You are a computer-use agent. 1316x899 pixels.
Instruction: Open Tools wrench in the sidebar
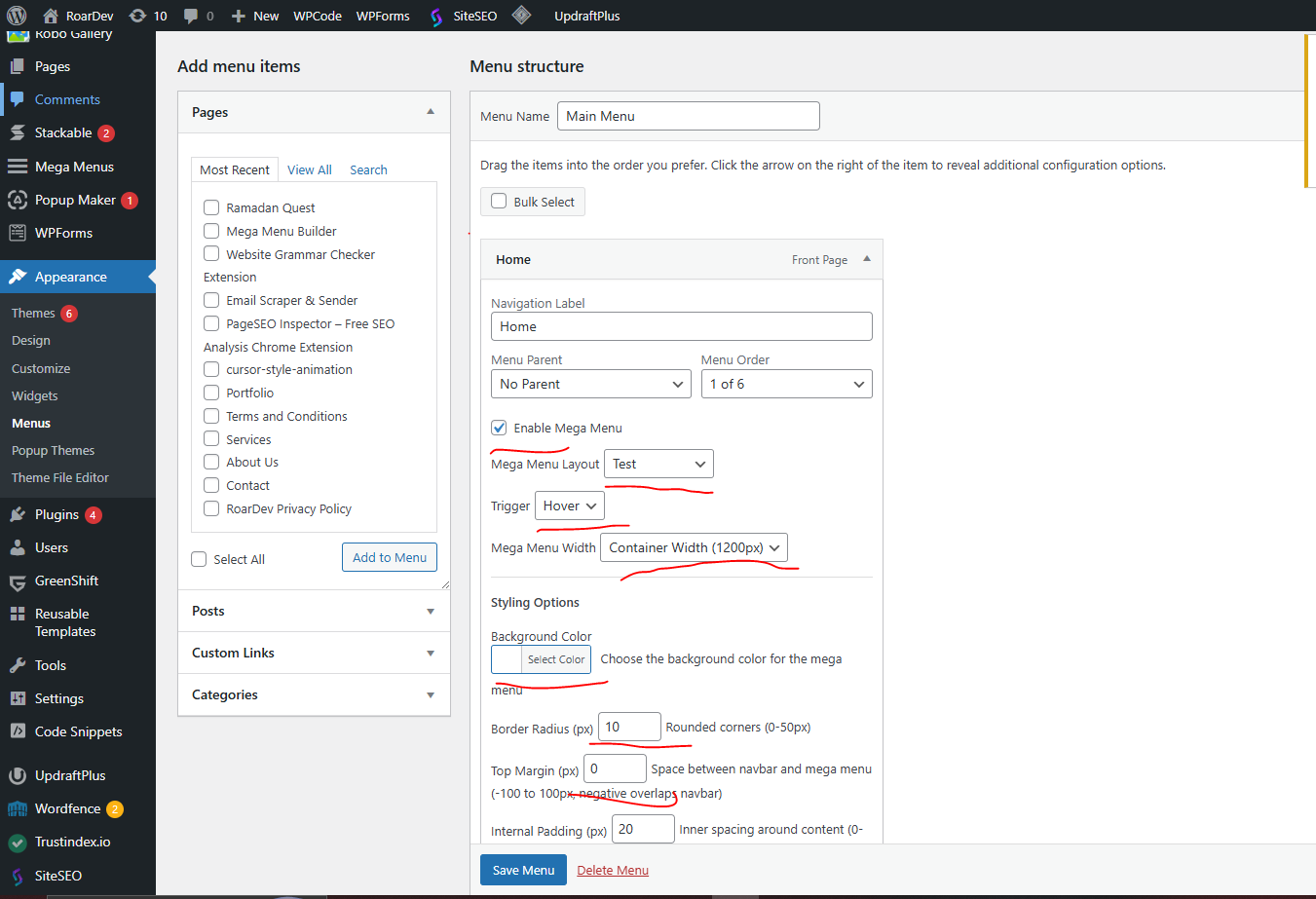tap(18, 665)
